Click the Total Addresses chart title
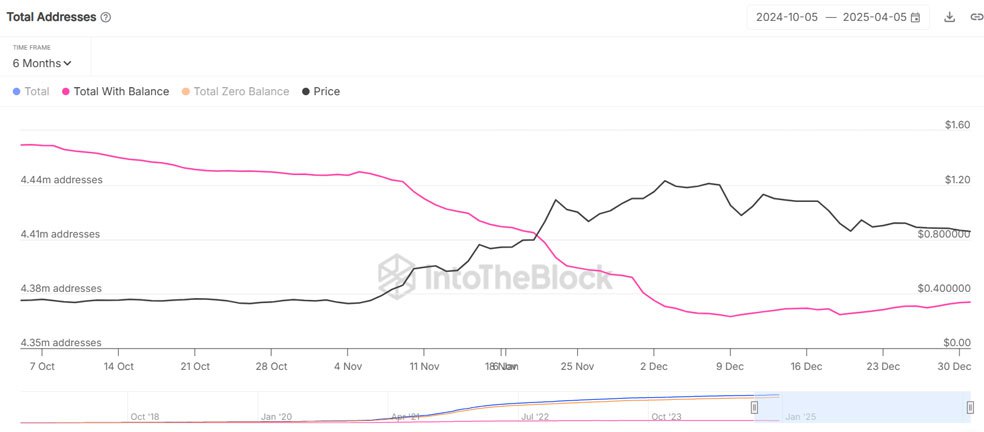The height and width of the screenshot is (432, 984). [51, 17]
